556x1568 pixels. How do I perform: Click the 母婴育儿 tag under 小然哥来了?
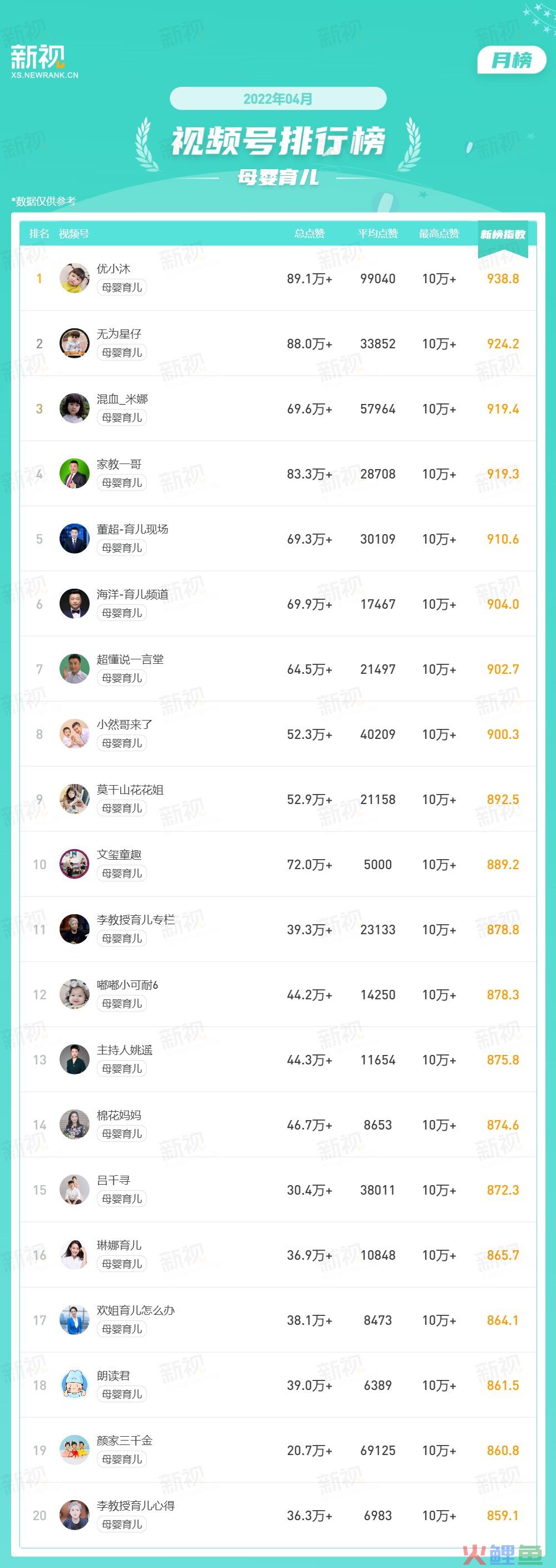pos(122,743)
